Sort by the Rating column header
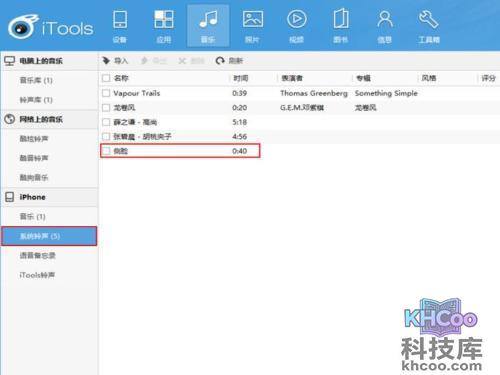Viewport: 500px width, 375px height. click(x=488, y=78)
